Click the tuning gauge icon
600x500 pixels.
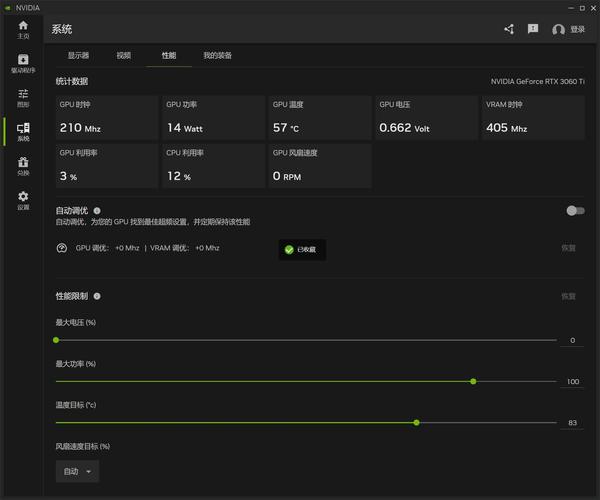point(62,248)
